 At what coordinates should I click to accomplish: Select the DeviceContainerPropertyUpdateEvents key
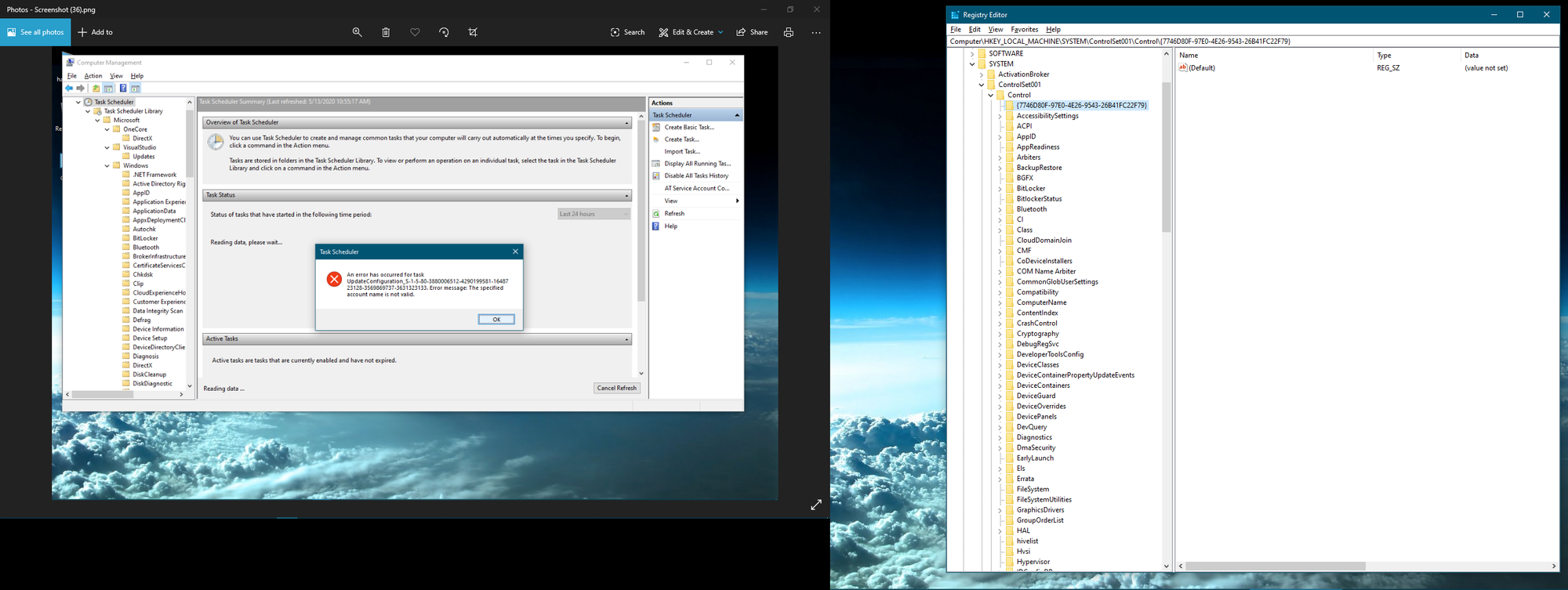1076,375
